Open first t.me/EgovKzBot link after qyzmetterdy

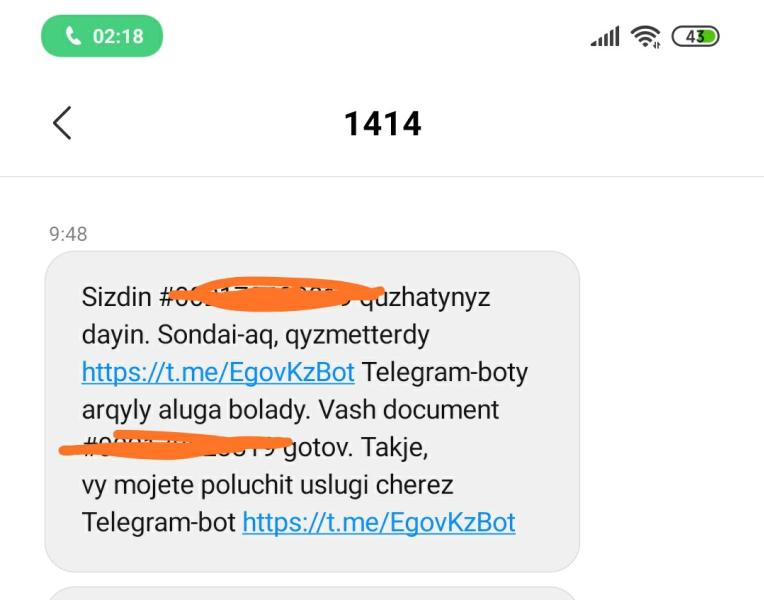coord(218,373)
